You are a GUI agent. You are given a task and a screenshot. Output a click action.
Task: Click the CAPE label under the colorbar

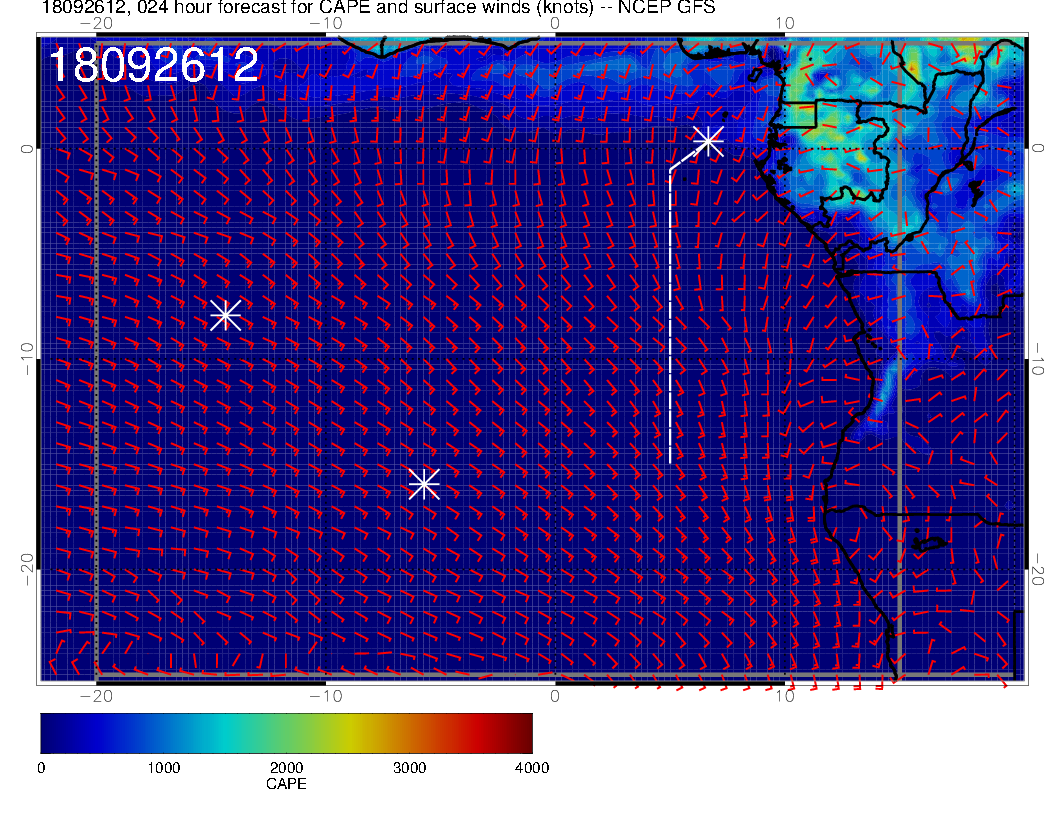[x=286, y=785]
